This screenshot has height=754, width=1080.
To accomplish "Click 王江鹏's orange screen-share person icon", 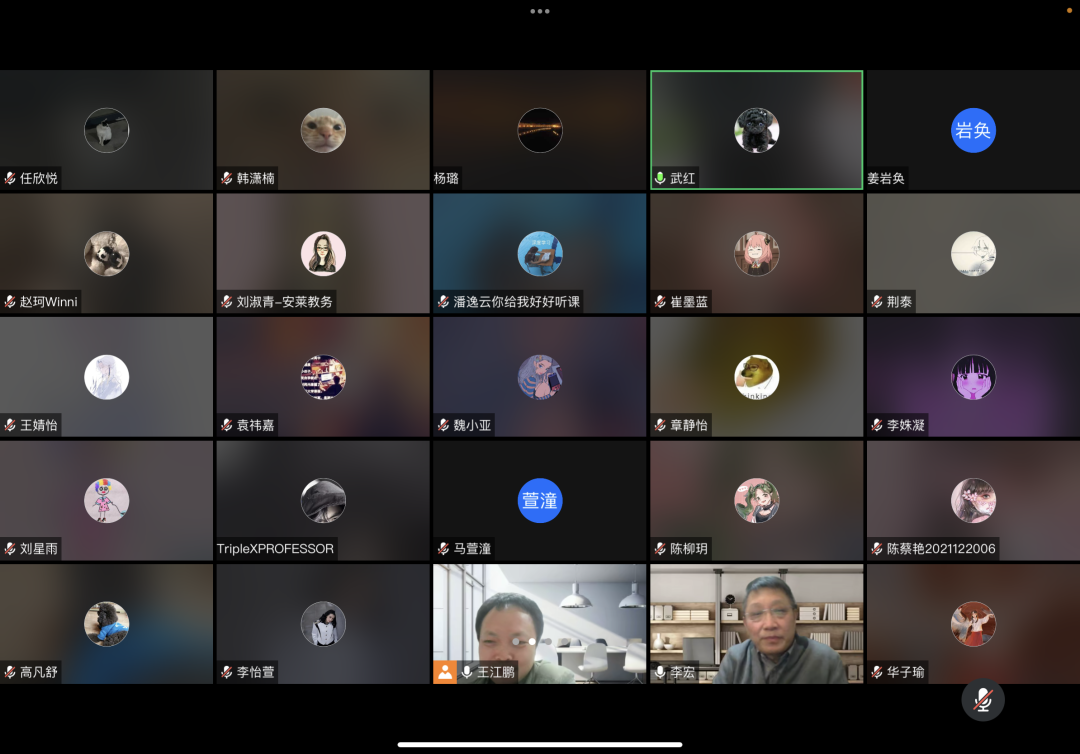I will 445,672.
